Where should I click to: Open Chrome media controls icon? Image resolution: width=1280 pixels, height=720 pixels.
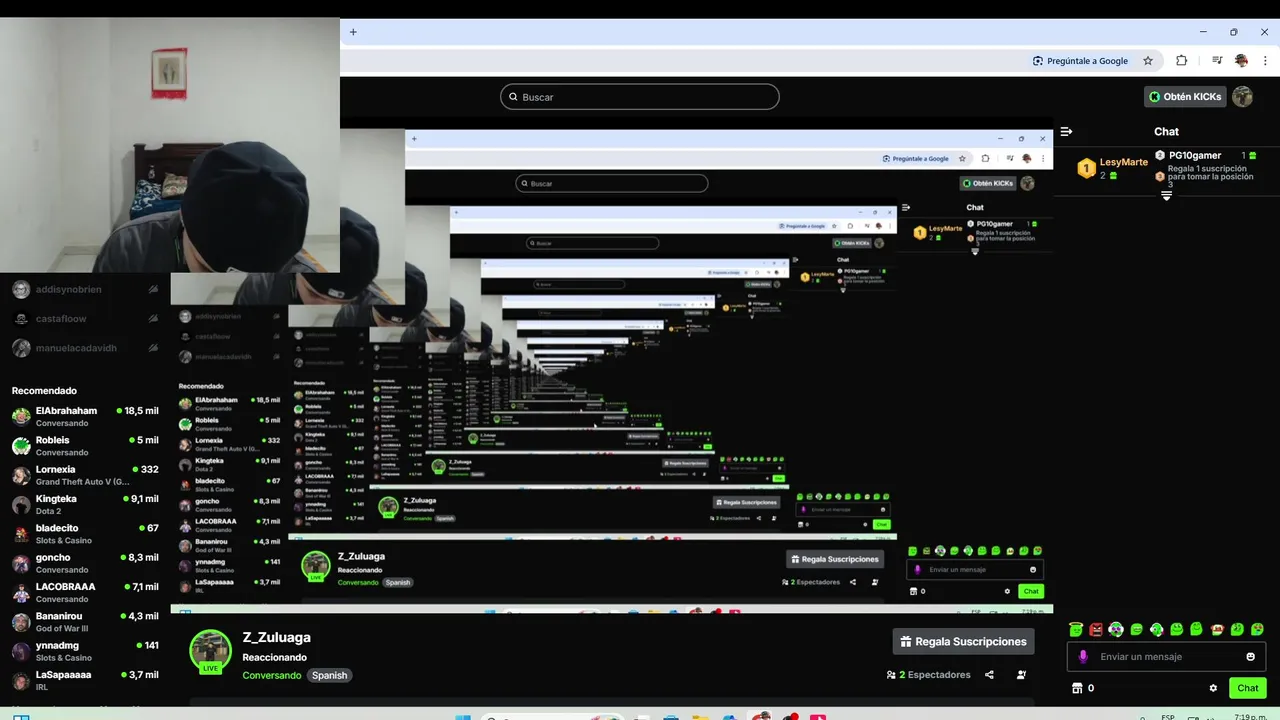[x=1217, y=61]
